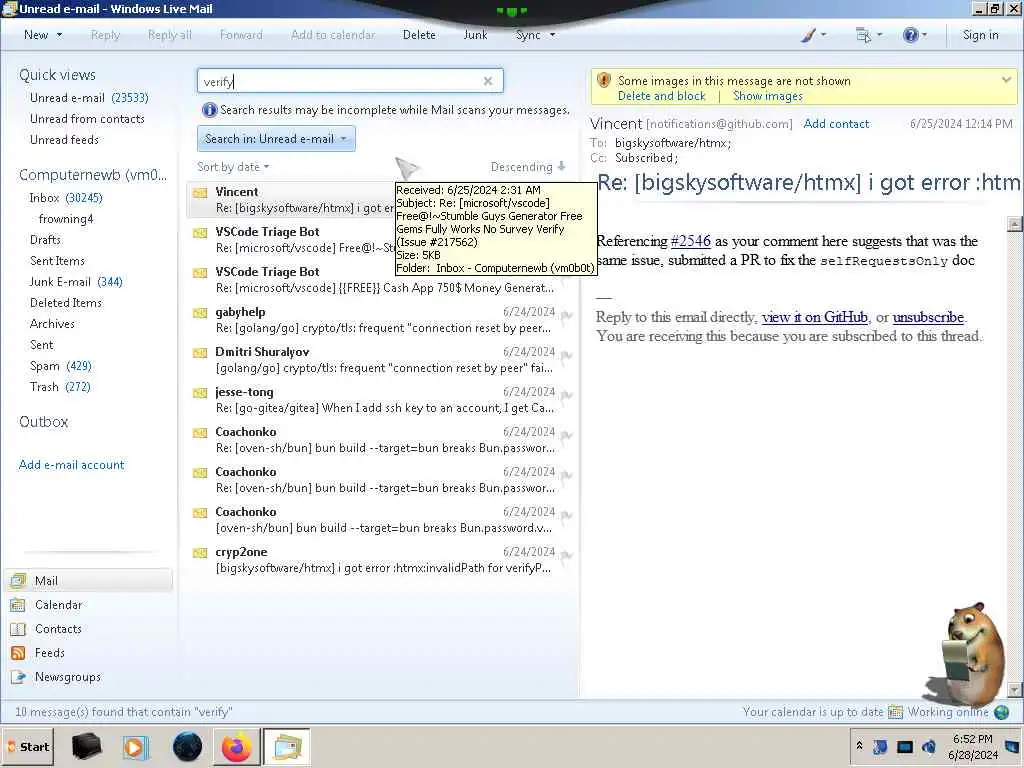Open the Junk E-mail folder
The image size is (1024, 768).
76,282
